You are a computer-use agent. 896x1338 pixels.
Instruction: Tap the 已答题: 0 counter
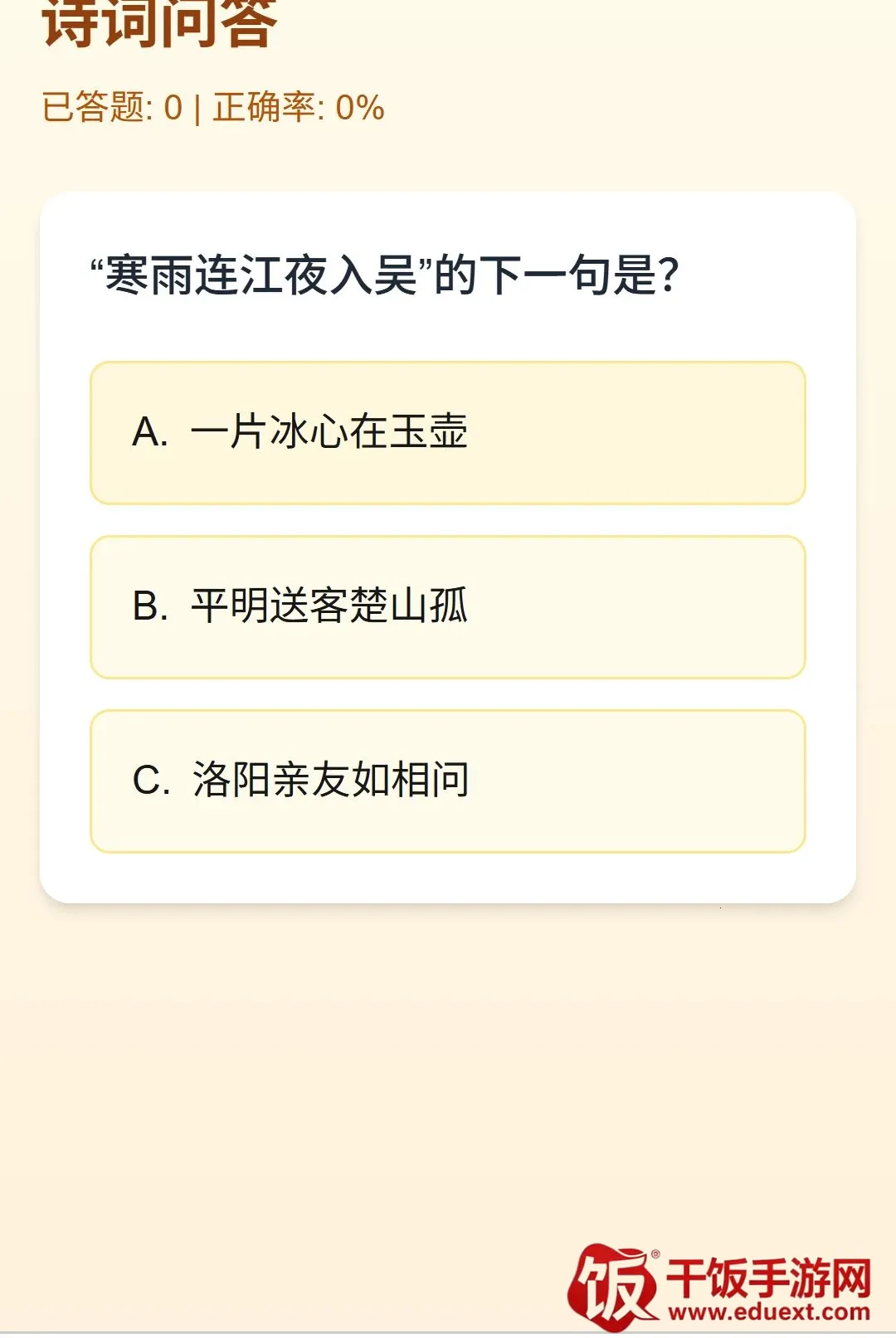pos(112,108)
